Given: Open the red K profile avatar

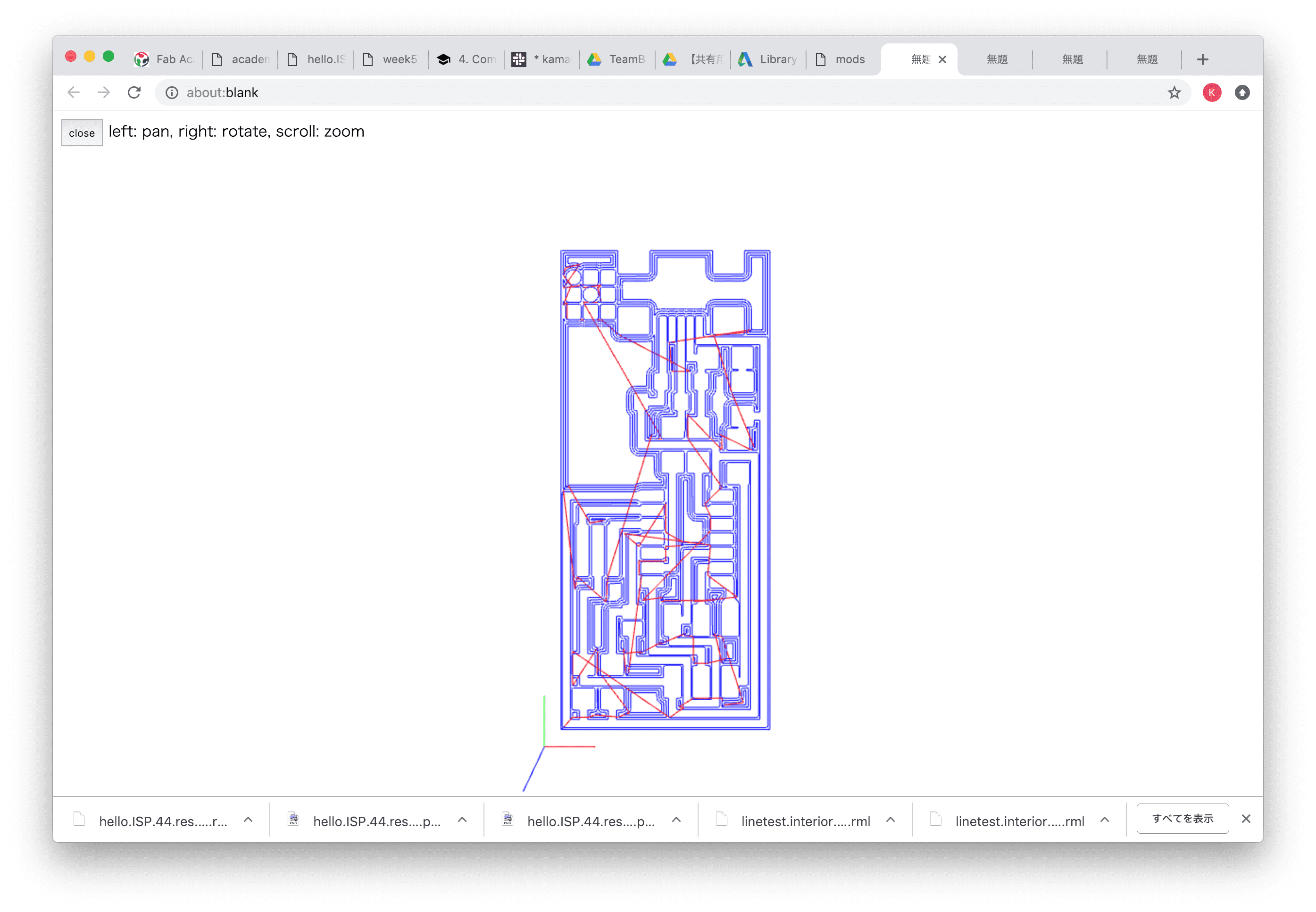Looking at the screenshot, I should click(1212, 92).
